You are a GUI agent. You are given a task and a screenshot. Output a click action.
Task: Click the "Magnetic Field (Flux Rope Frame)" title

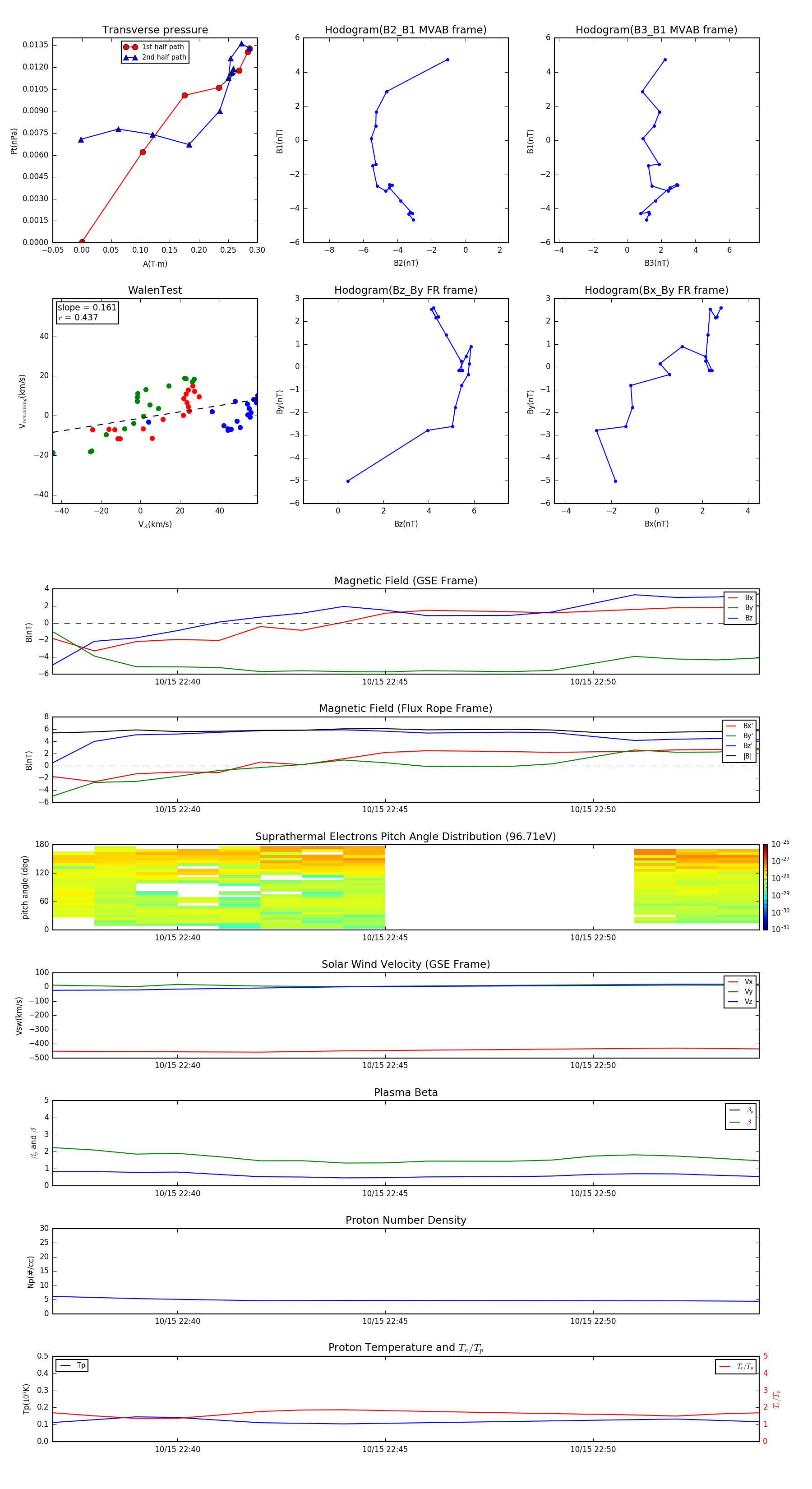click(406, 709)
